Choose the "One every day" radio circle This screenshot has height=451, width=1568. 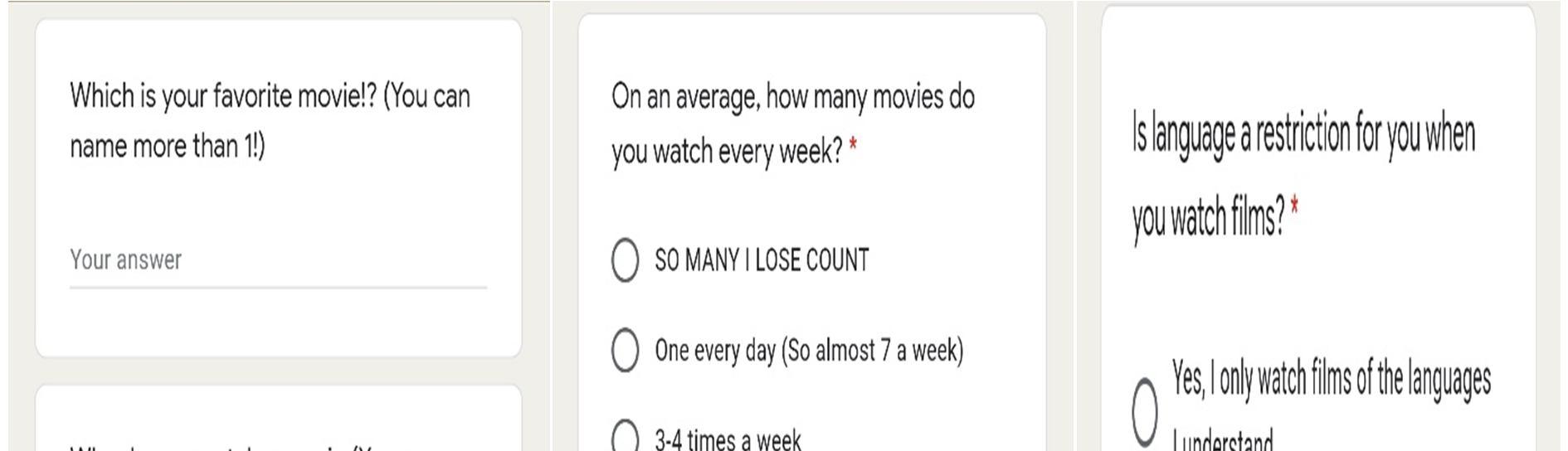coord(625,350)
